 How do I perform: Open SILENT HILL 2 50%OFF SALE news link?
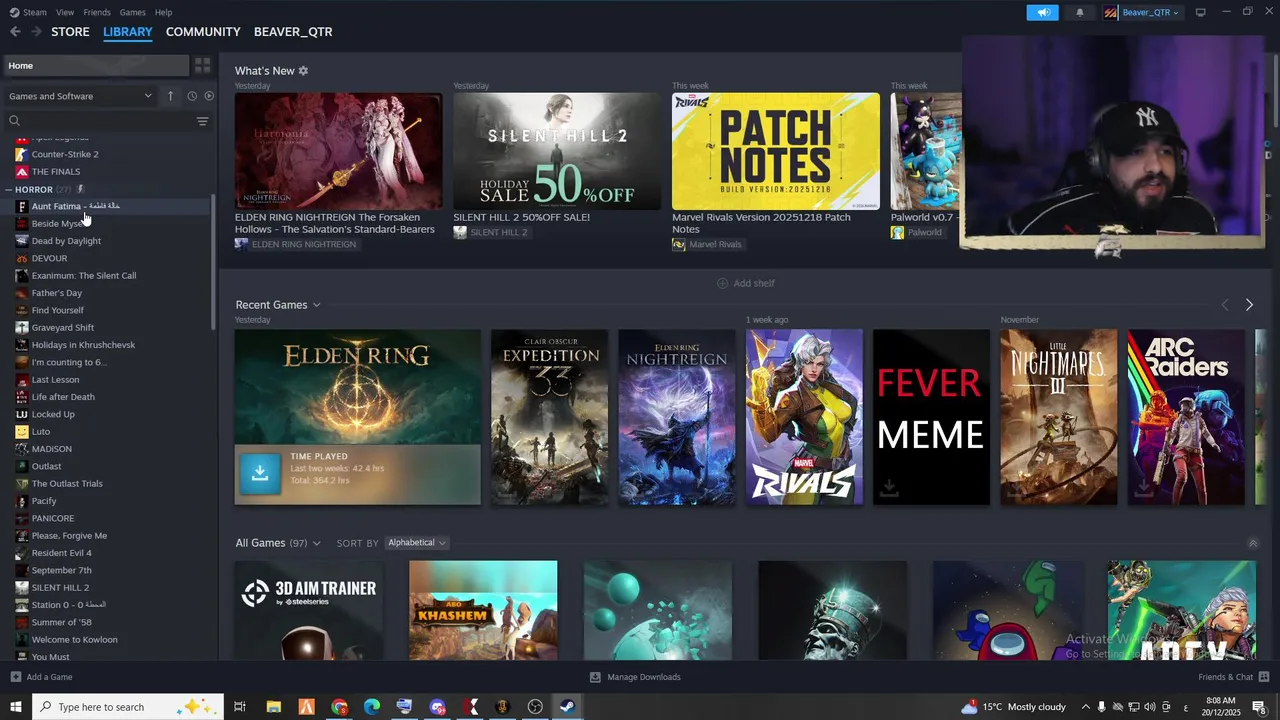tap(521, 217)
